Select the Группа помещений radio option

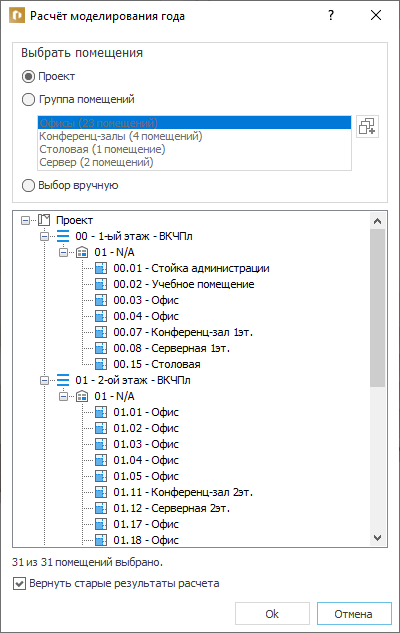(28, 99)
